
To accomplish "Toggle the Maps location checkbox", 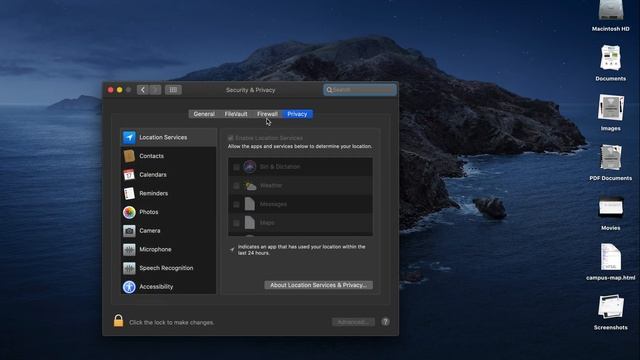I will 236,223.
